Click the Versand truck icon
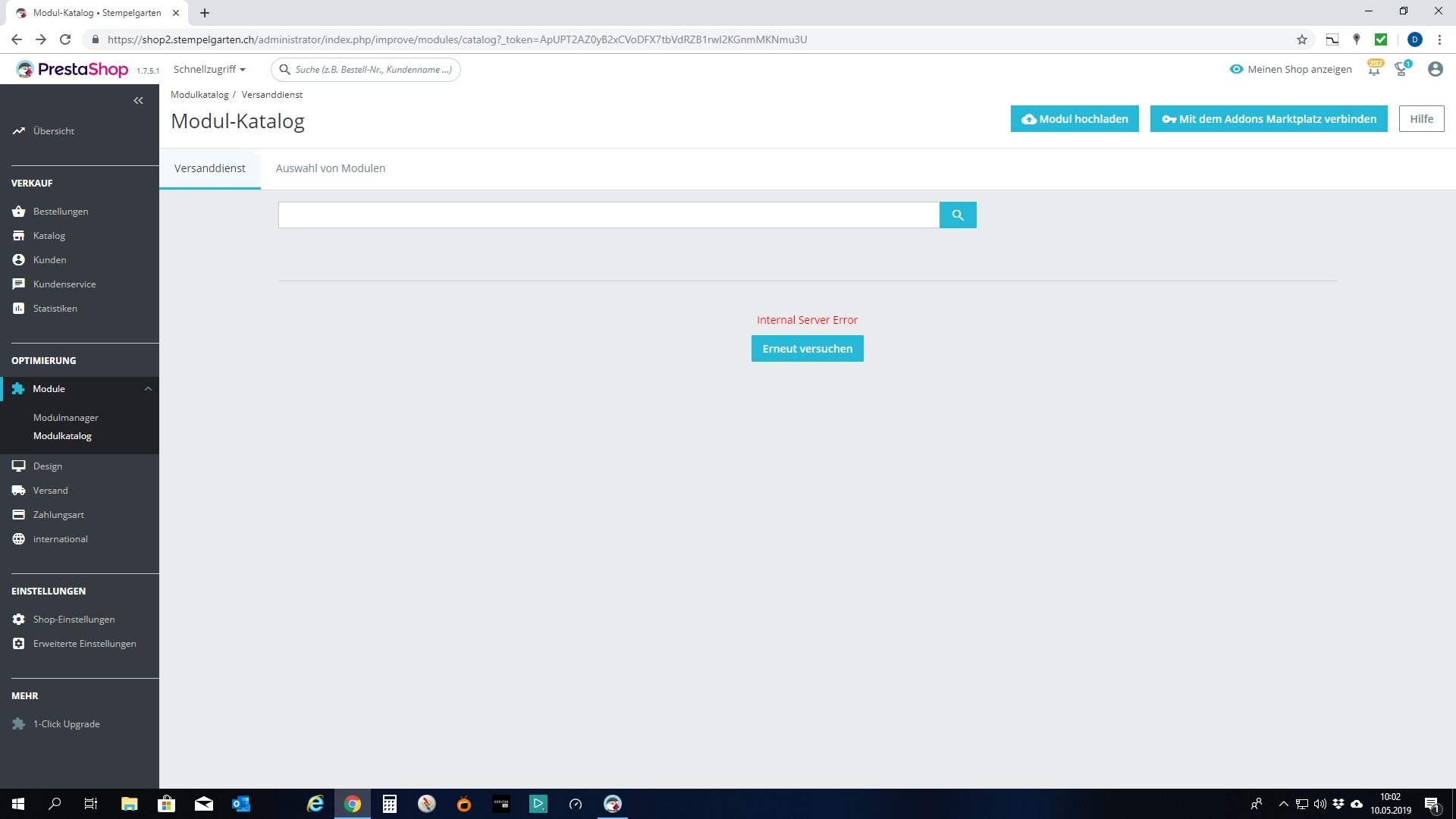 pyautogui.click(x=19, y=491)
